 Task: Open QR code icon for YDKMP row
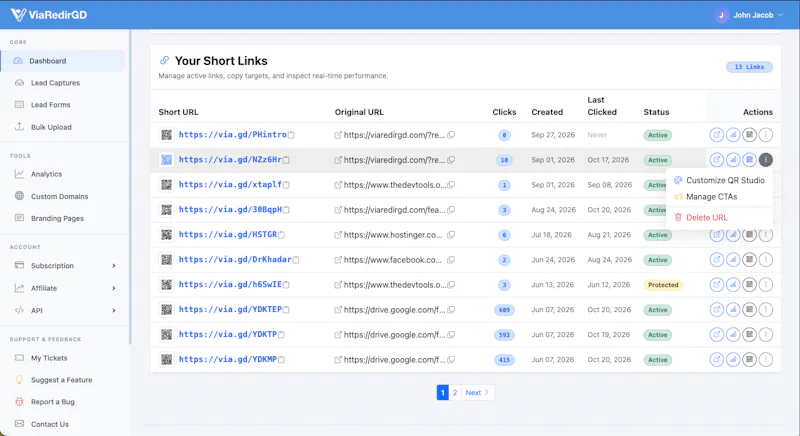click(749, 360)
